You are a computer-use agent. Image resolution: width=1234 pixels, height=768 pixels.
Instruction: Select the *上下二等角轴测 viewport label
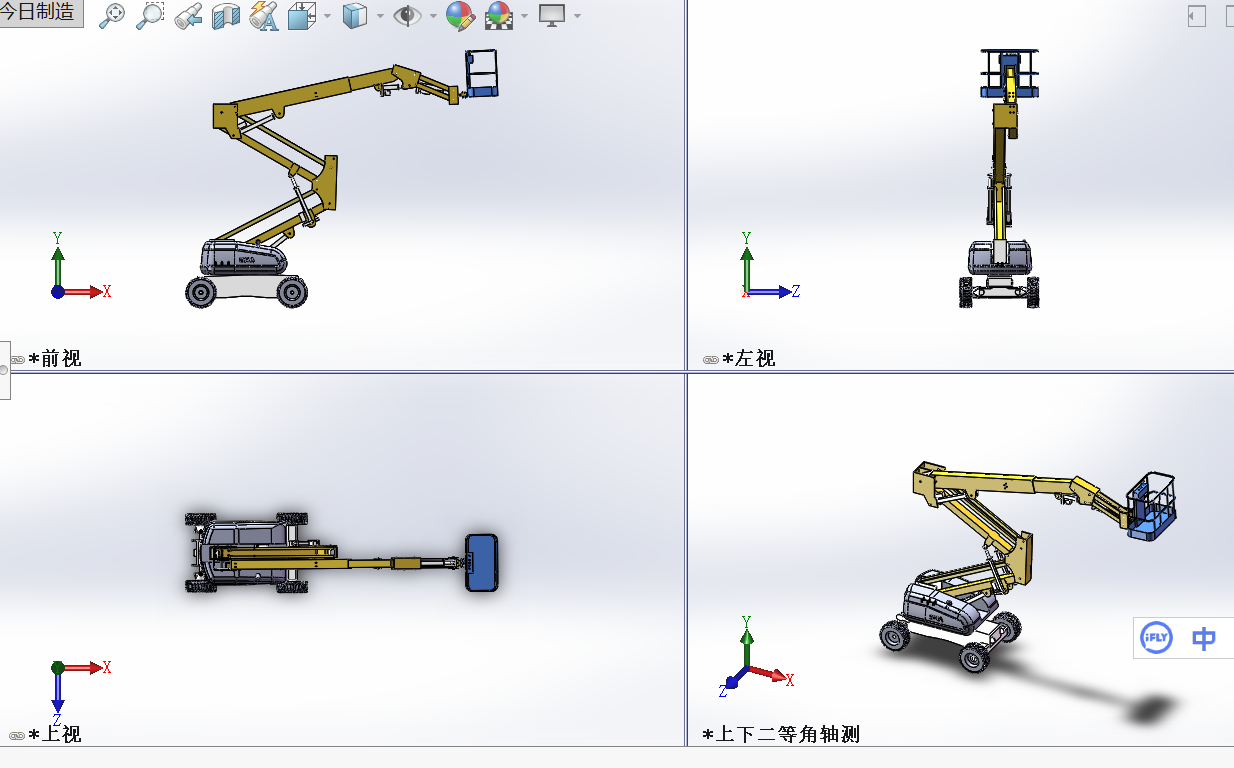(x=781, y=734)
